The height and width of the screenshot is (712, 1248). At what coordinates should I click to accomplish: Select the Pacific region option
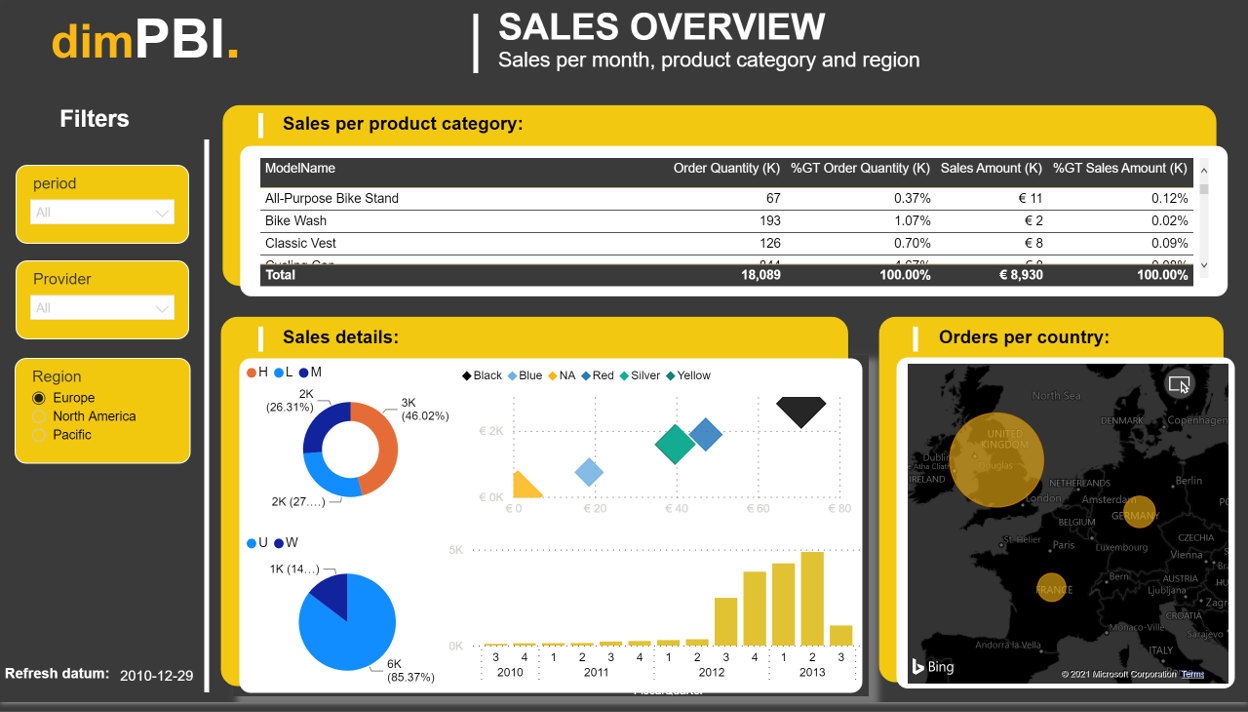pyautogui.click(x=39, y=435)
